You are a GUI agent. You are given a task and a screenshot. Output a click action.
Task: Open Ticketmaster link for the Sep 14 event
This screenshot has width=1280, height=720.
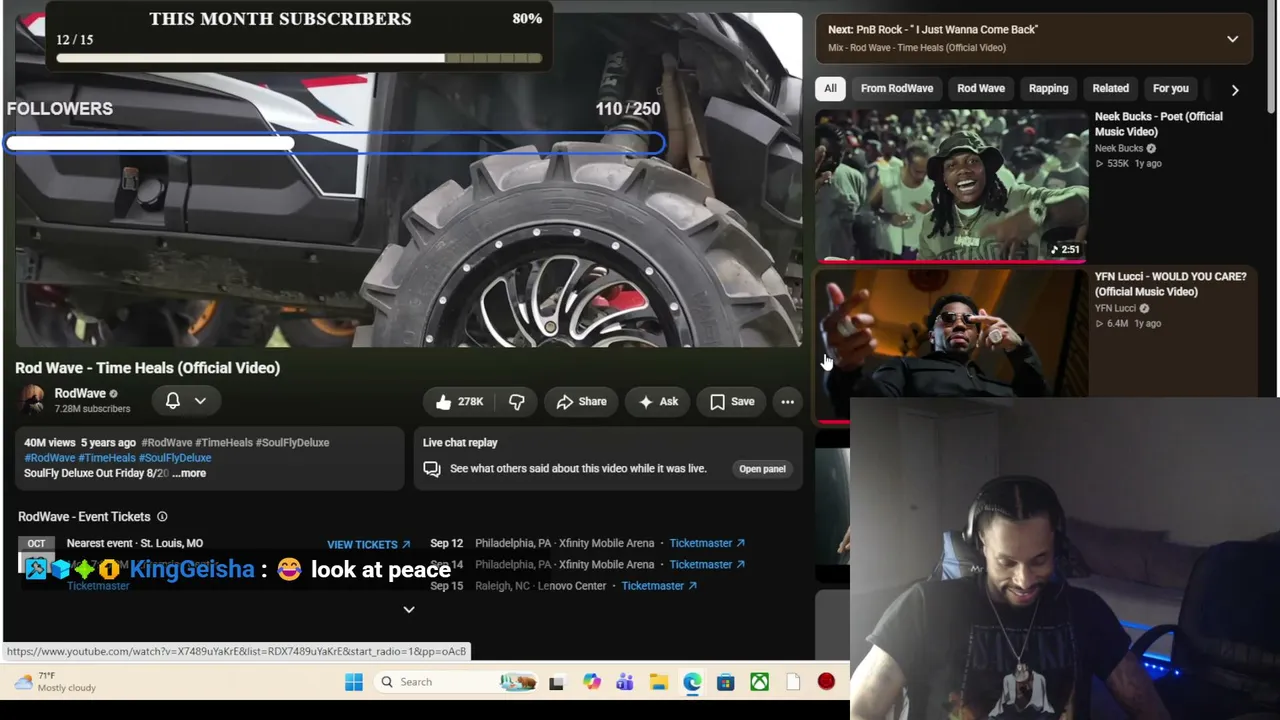click(x=707, y=565)
